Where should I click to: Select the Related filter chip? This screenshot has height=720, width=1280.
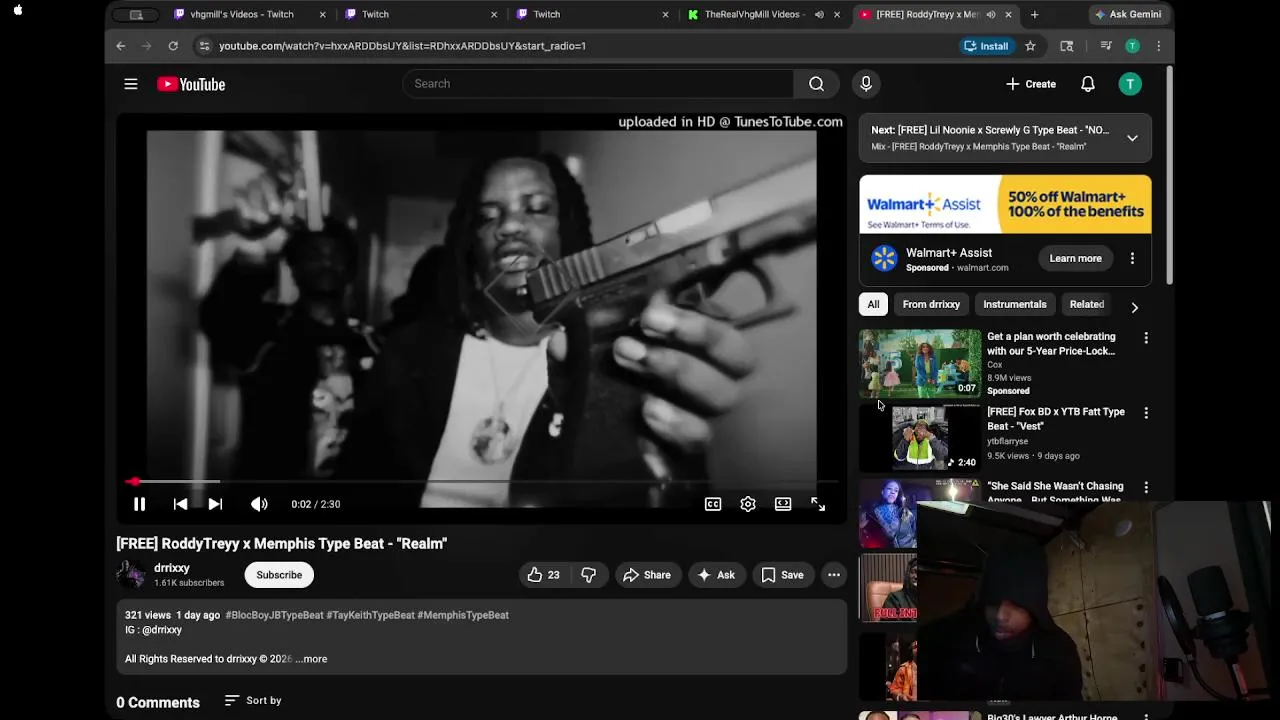[1087, 305]
